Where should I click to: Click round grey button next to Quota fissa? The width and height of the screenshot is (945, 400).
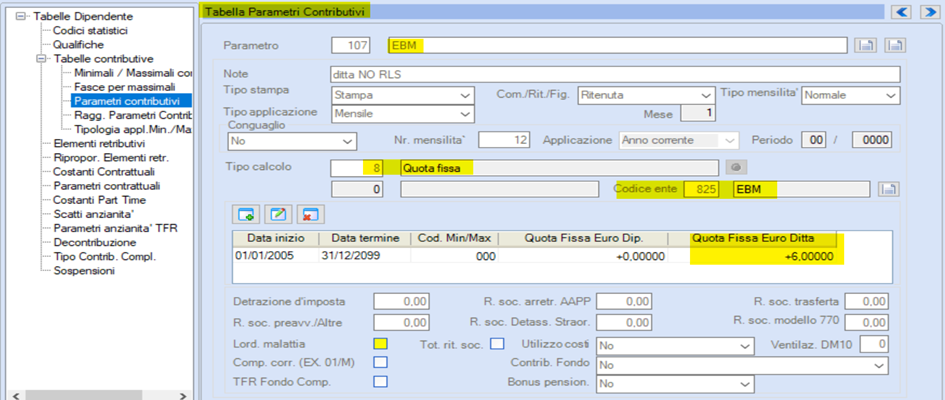point(736,167)
